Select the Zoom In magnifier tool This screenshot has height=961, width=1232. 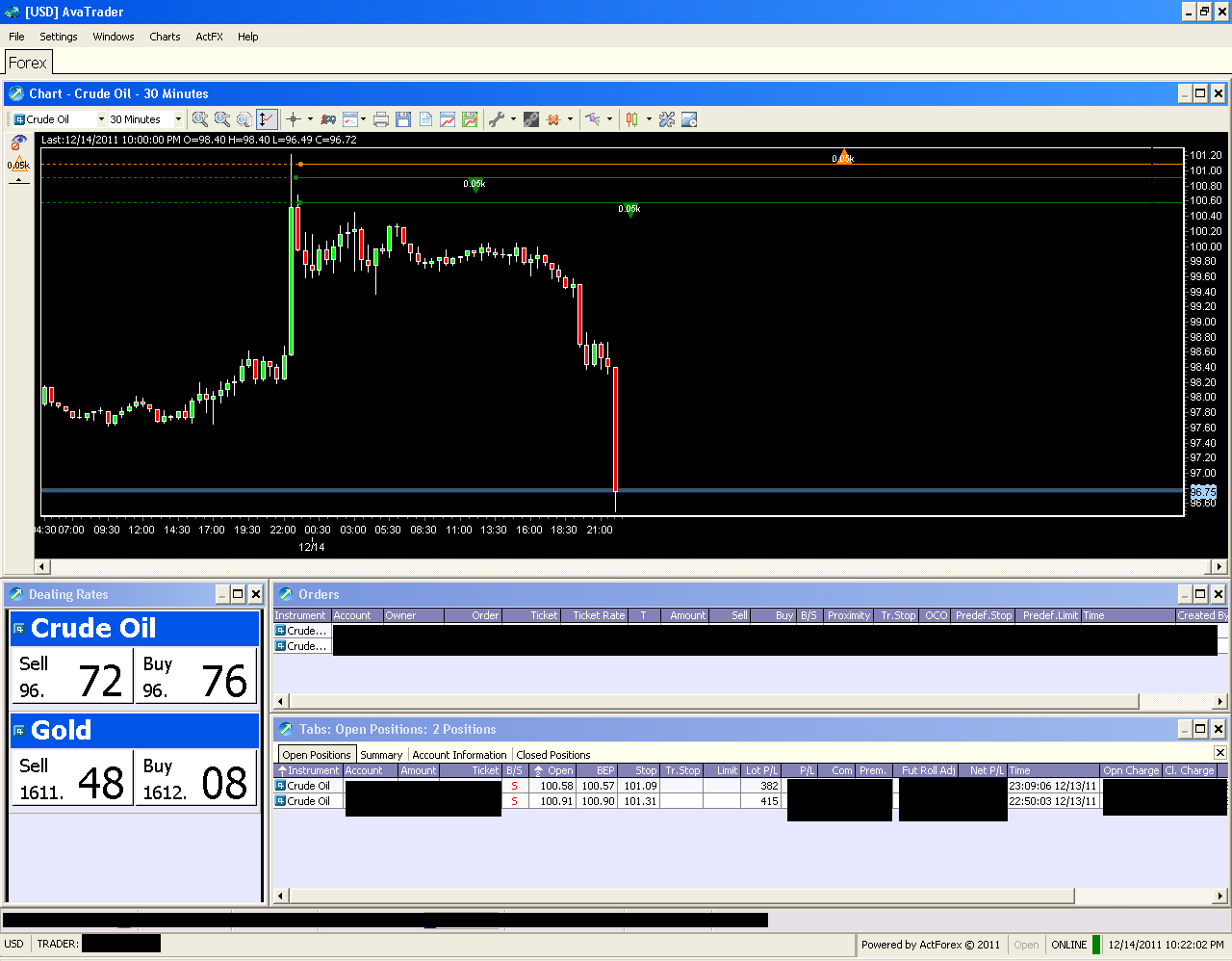point(200,119)
